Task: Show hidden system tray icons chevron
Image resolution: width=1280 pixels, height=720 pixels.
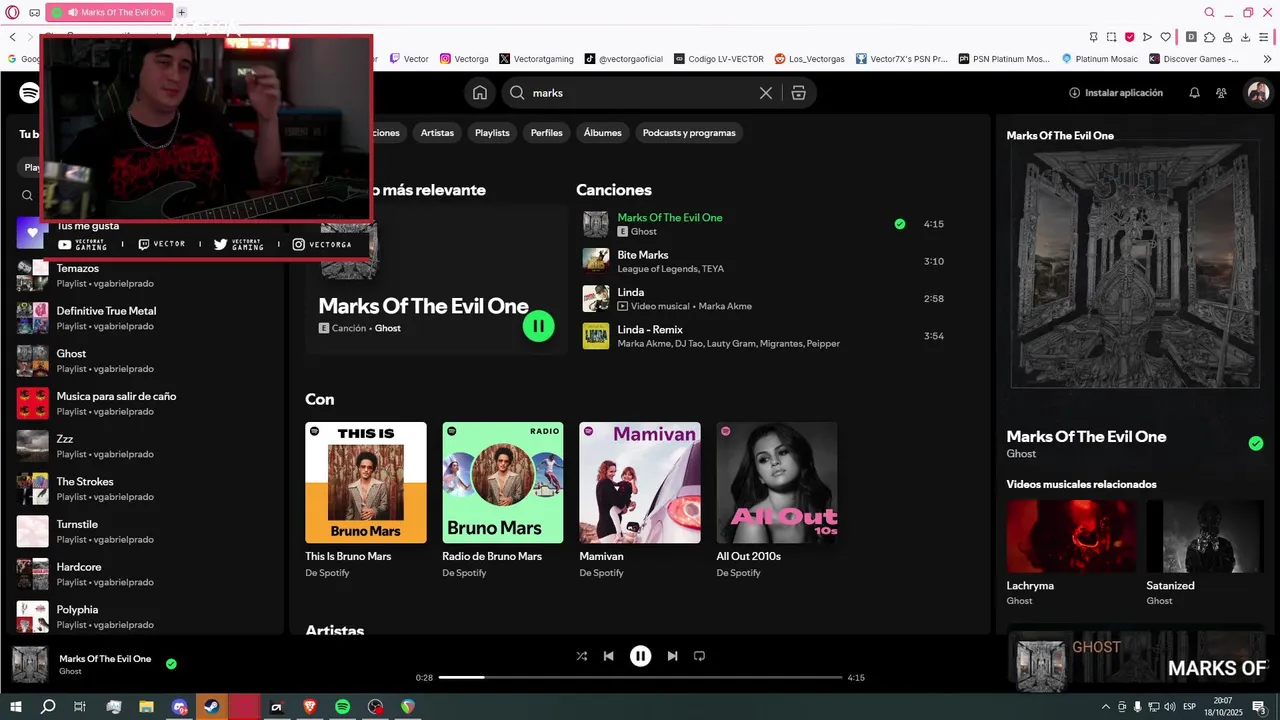Action: pos(1105,706)
